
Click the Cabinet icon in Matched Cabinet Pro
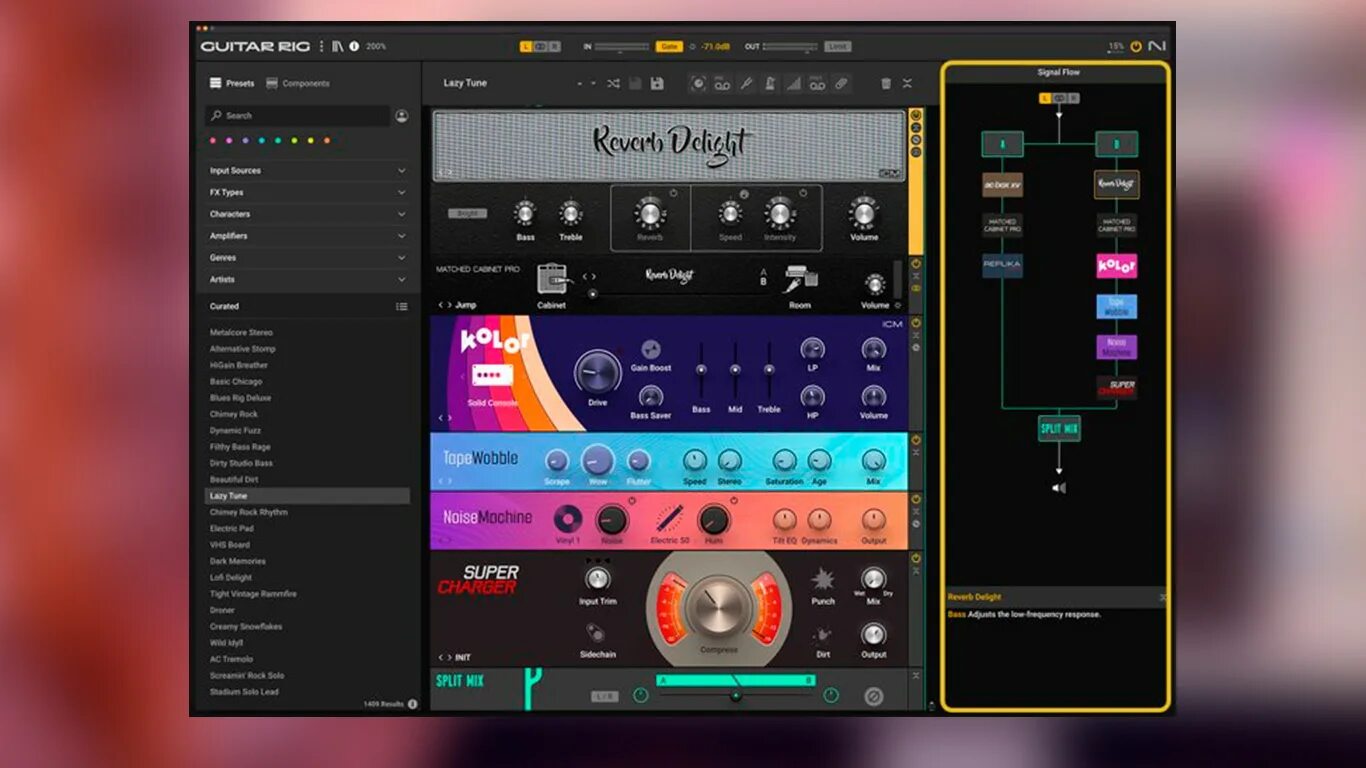click(552, 279)
